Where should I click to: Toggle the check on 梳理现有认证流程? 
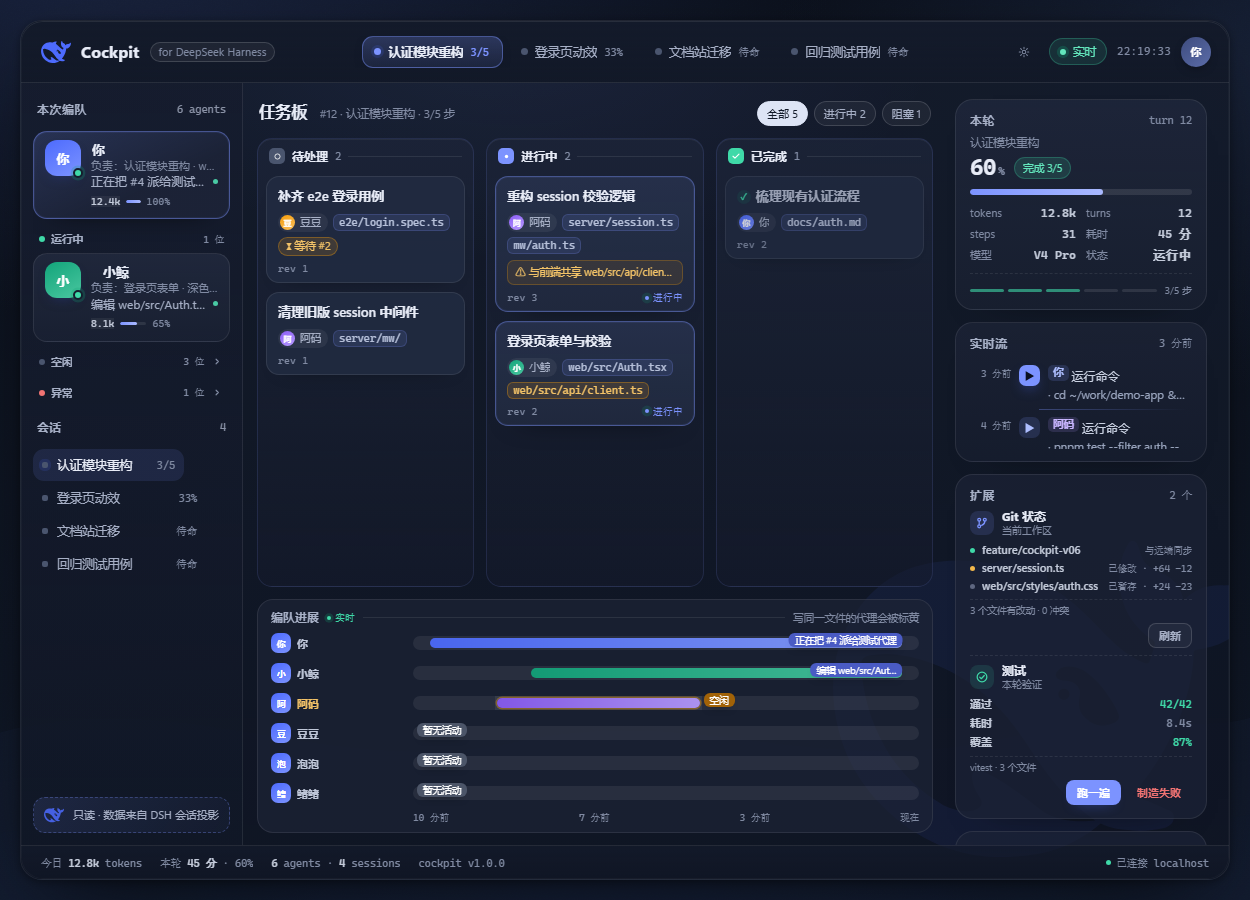coord(743,197)
